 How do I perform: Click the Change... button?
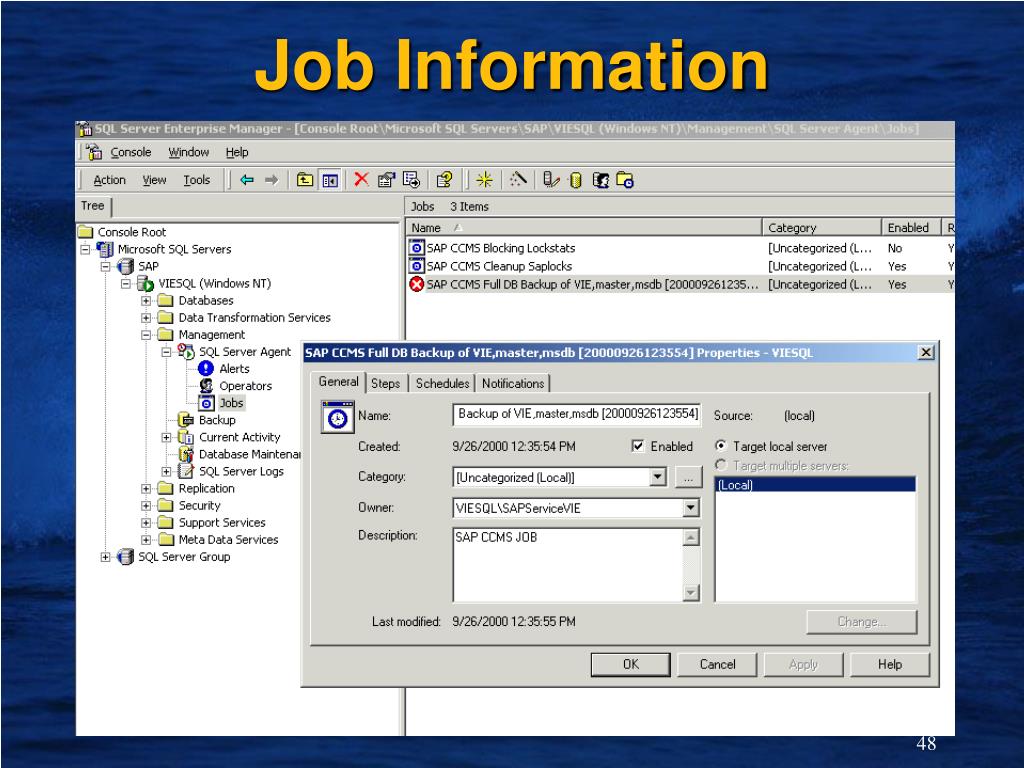(862, 622)
